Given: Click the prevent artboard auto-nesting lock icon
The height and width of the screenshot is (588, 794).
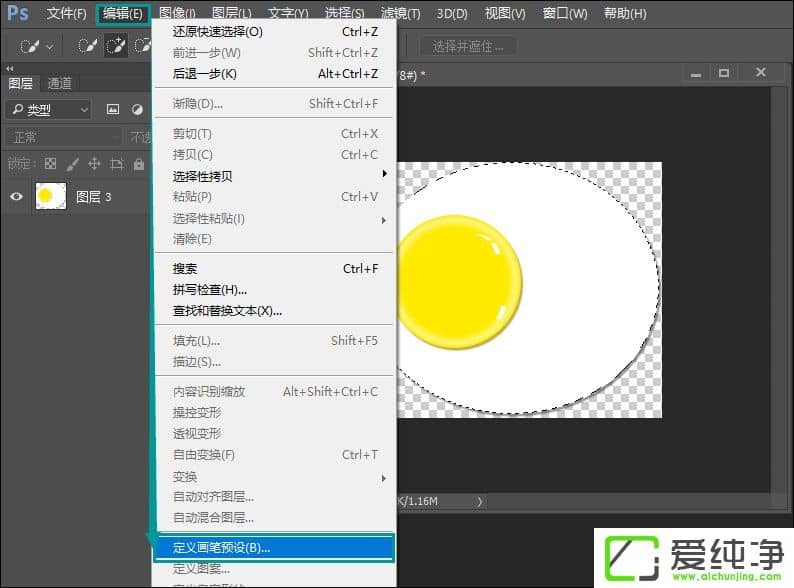Looking at the screenshot, I should click(117, 164).
